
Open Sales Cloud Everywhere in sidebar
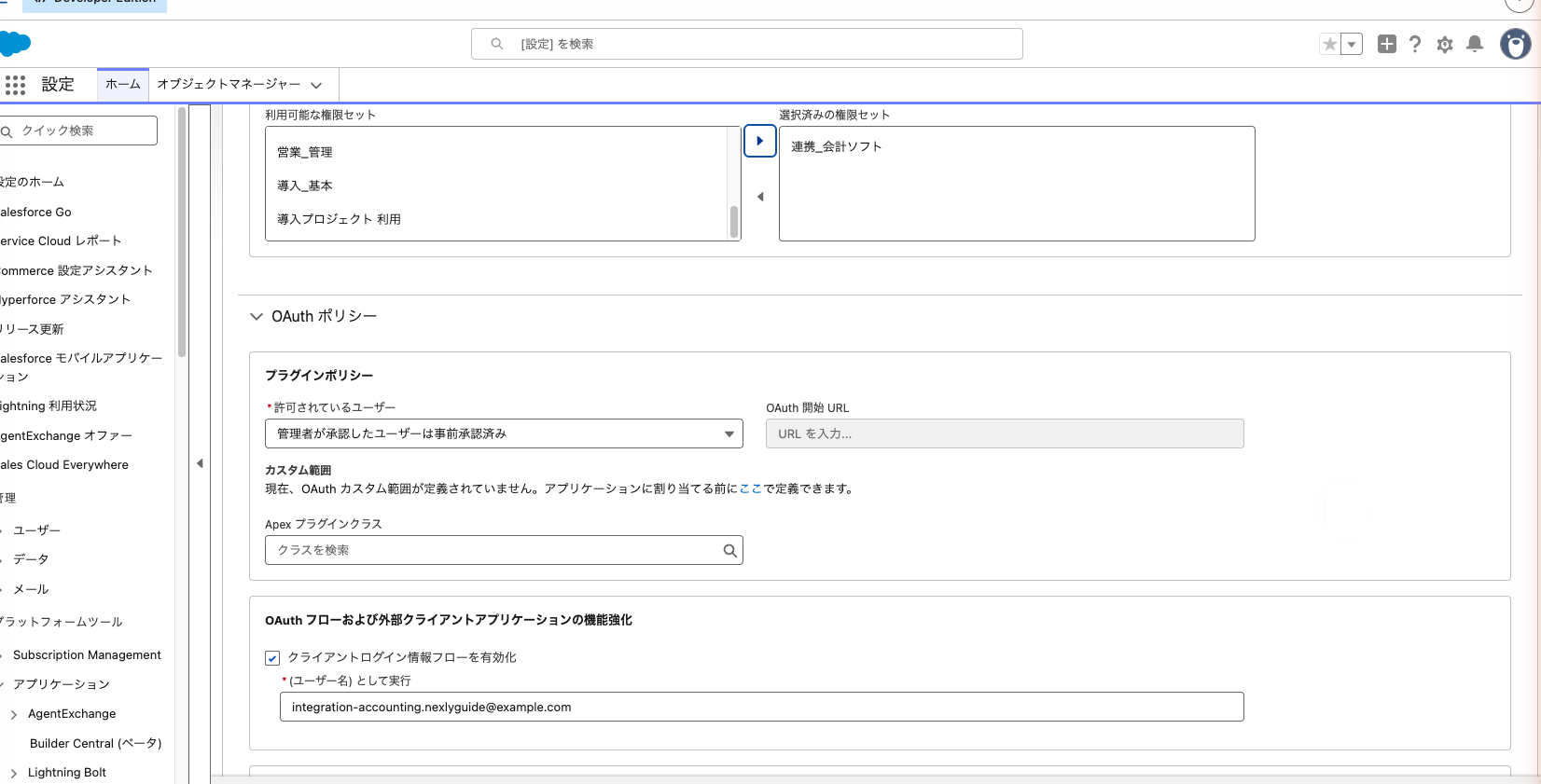pyautogui.click(x=64, y=464)
